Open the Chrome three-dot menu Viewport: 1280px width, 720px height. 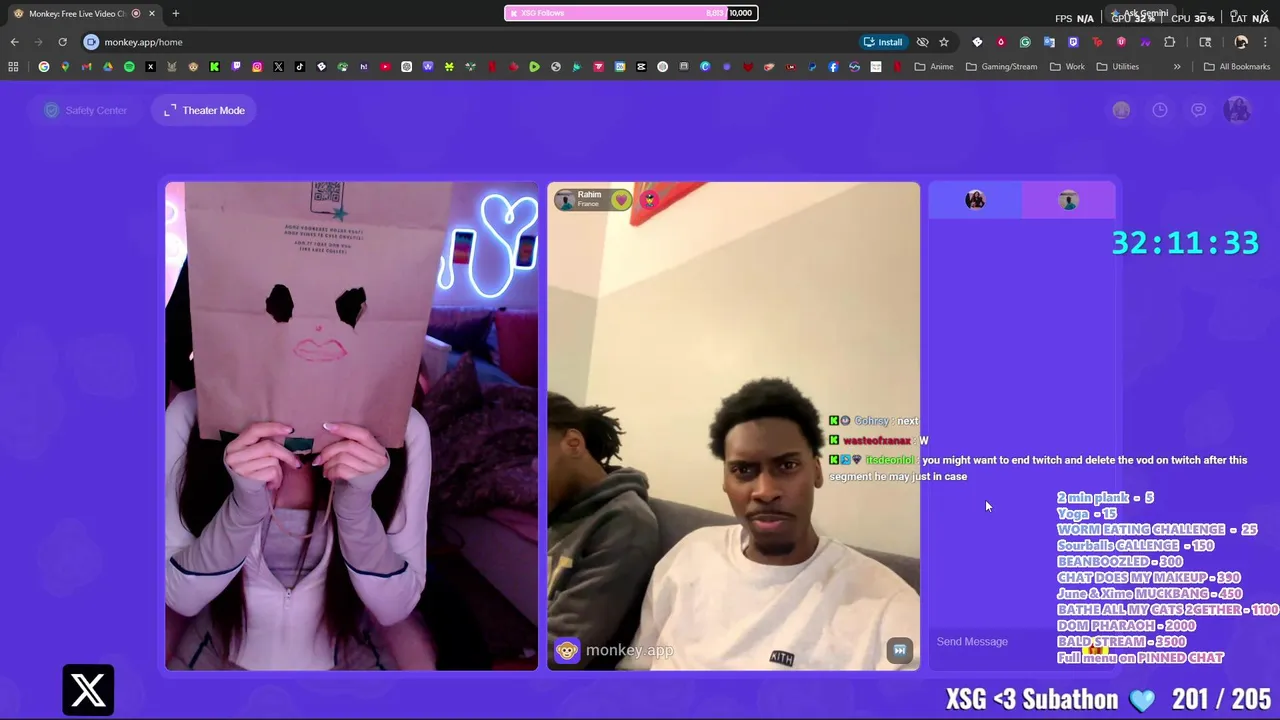tap(1265, 42)
